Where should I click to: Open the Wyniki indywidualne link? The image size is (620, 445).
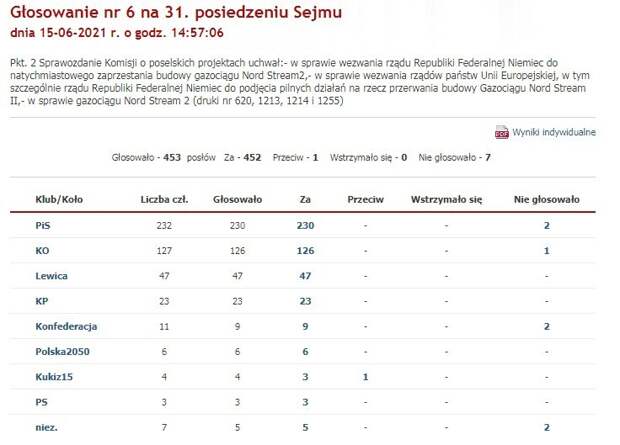point(554,132)
